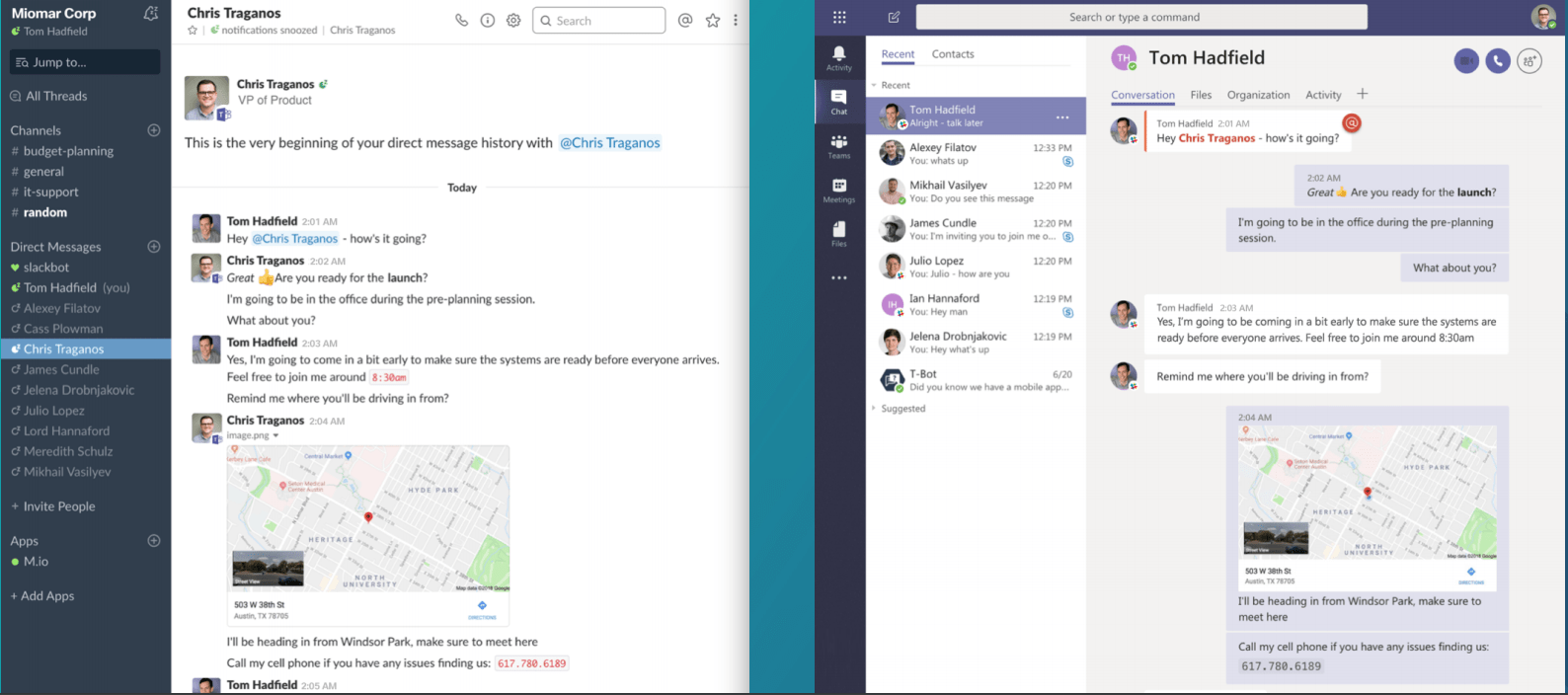Star the Chris Traganos conversation under title

193,31
